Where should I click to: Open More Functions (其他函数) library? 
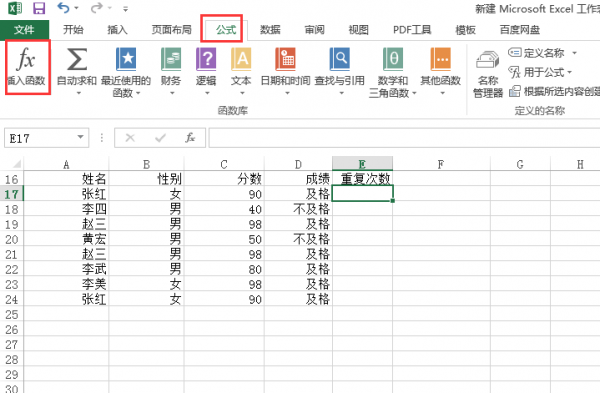click(x=441, y=71)
